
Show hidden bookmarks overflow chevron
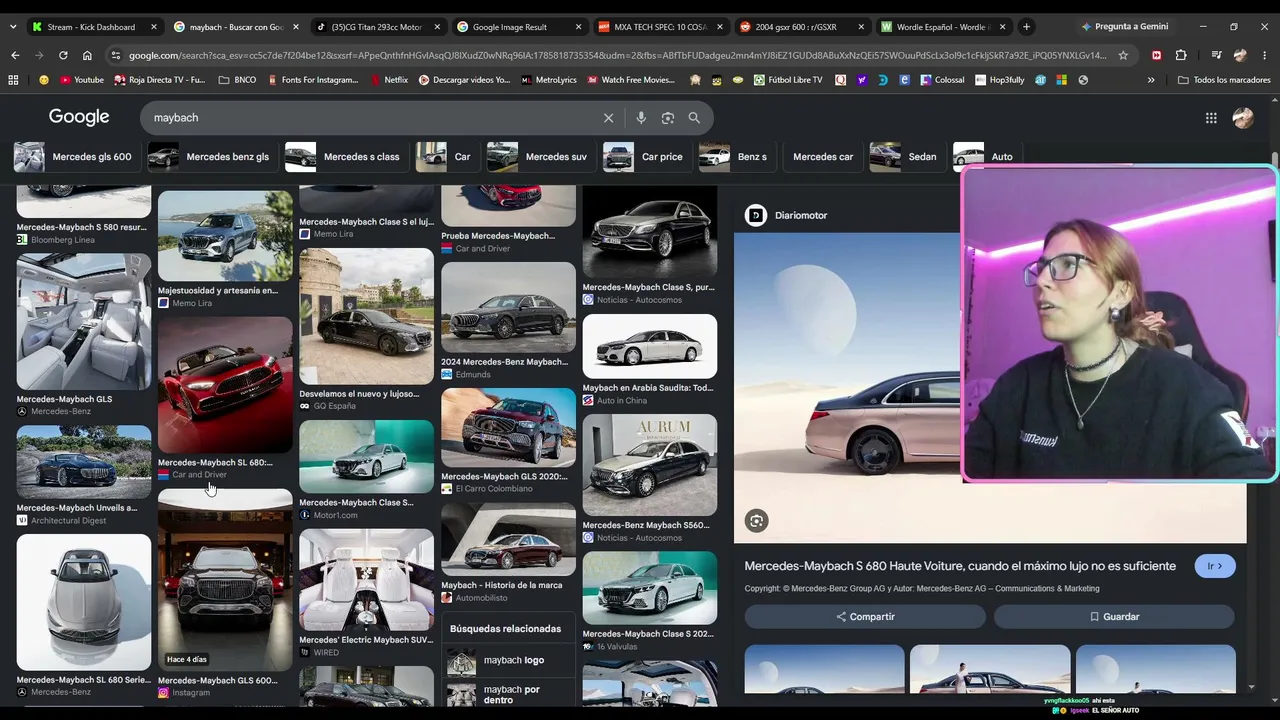pos(1151,80)
